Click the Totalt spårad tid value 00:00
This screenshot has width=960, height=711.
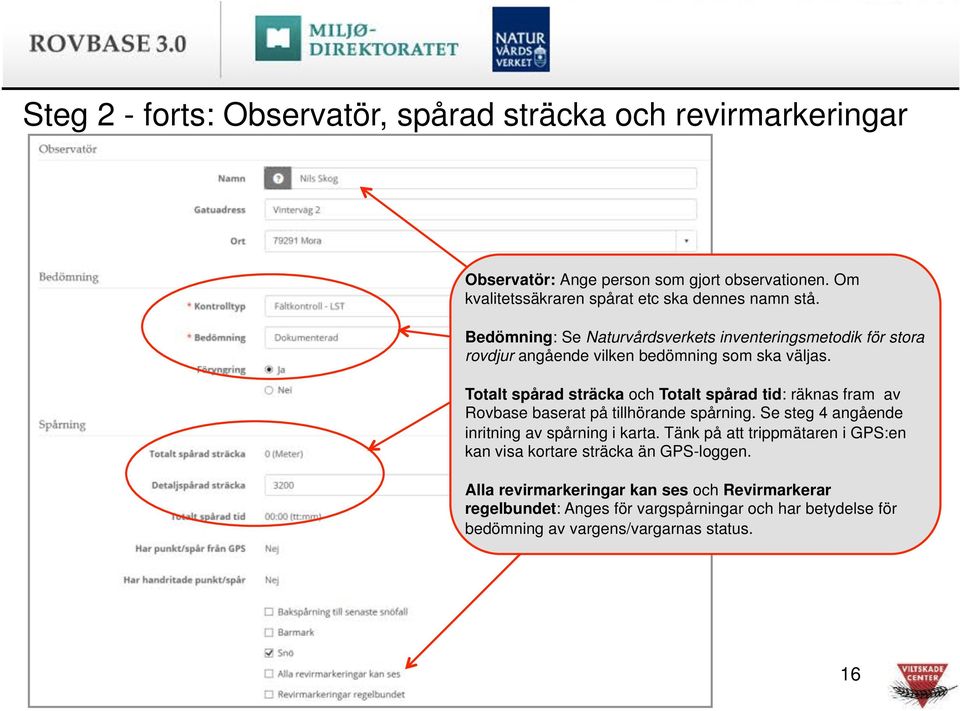(293, 516)
